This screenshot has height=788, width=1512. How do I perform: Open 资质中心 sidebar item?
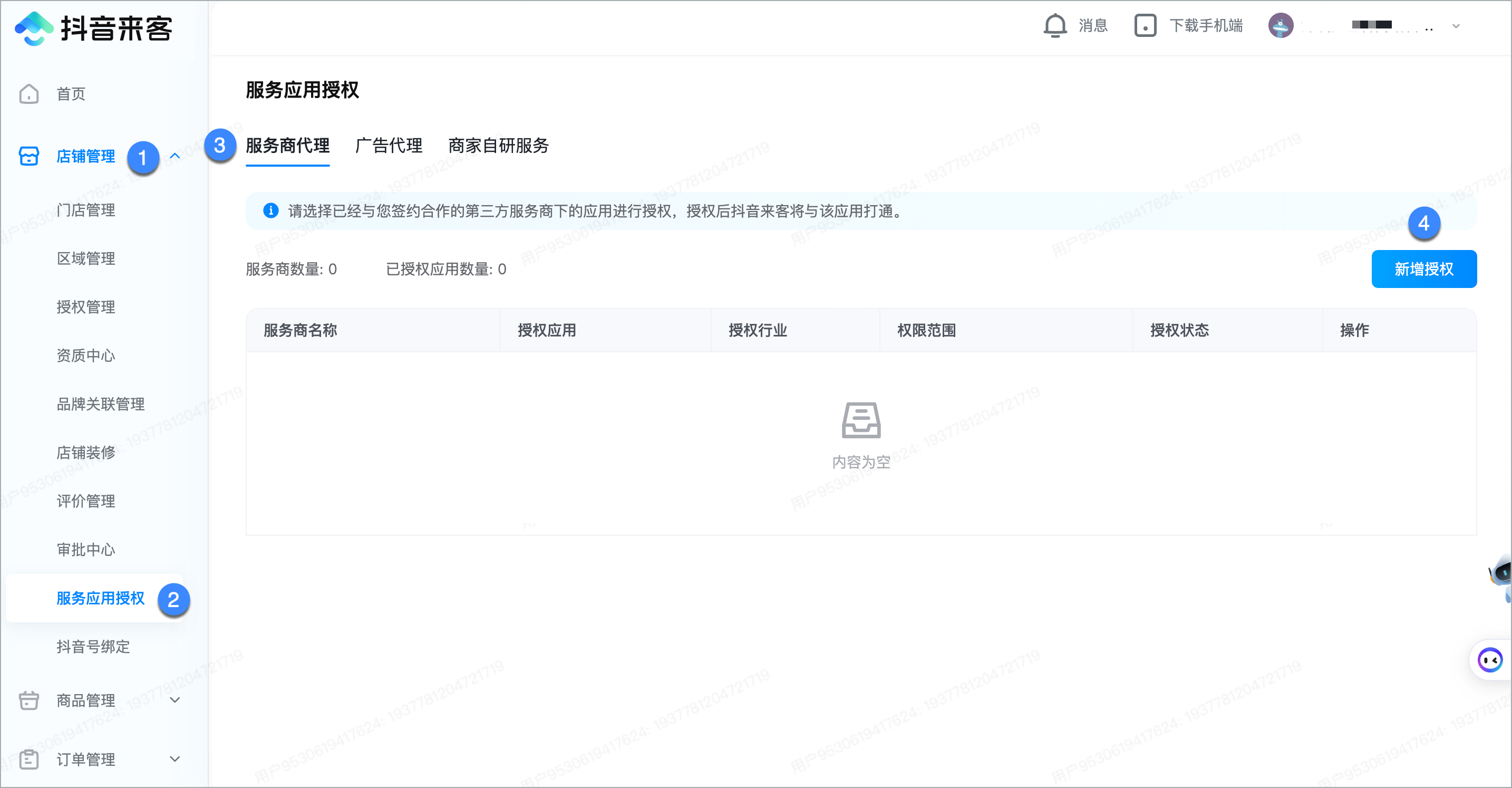[86, 355]
